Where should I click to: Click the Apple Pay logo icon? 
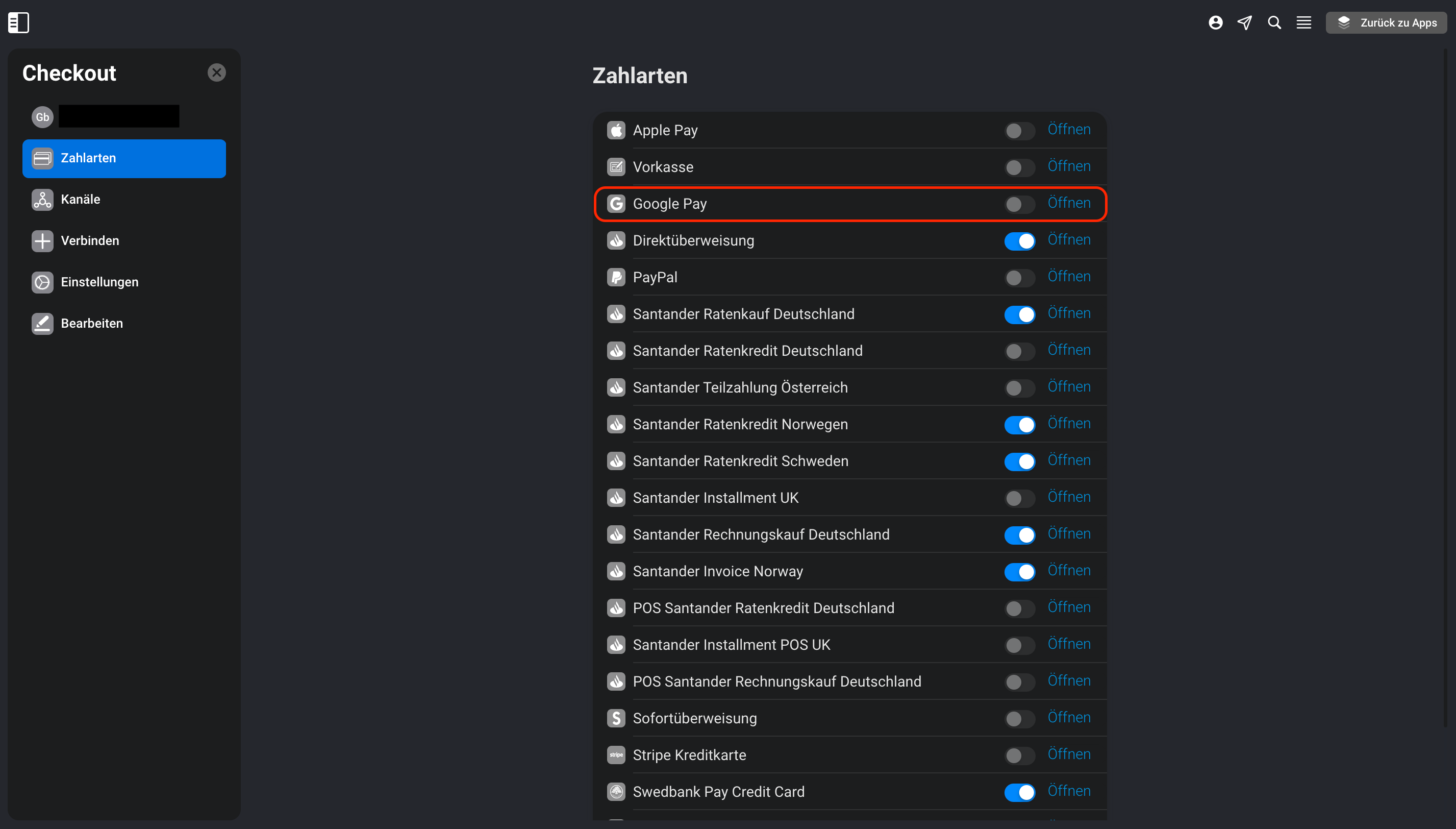[616, 130]
